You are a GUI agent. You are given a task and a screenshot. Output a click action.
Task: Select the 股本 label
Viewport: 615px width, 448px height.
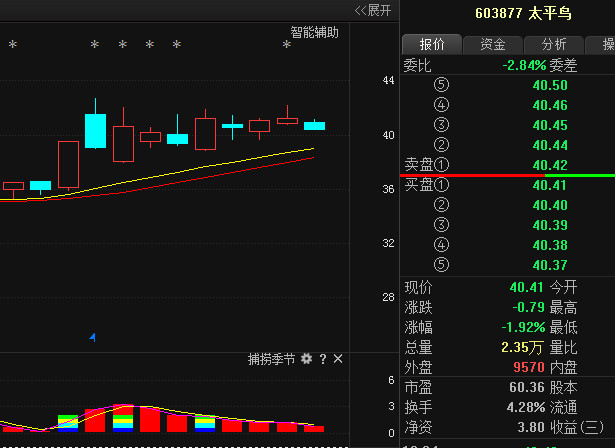pyautogui.click(x=563, y=387)
